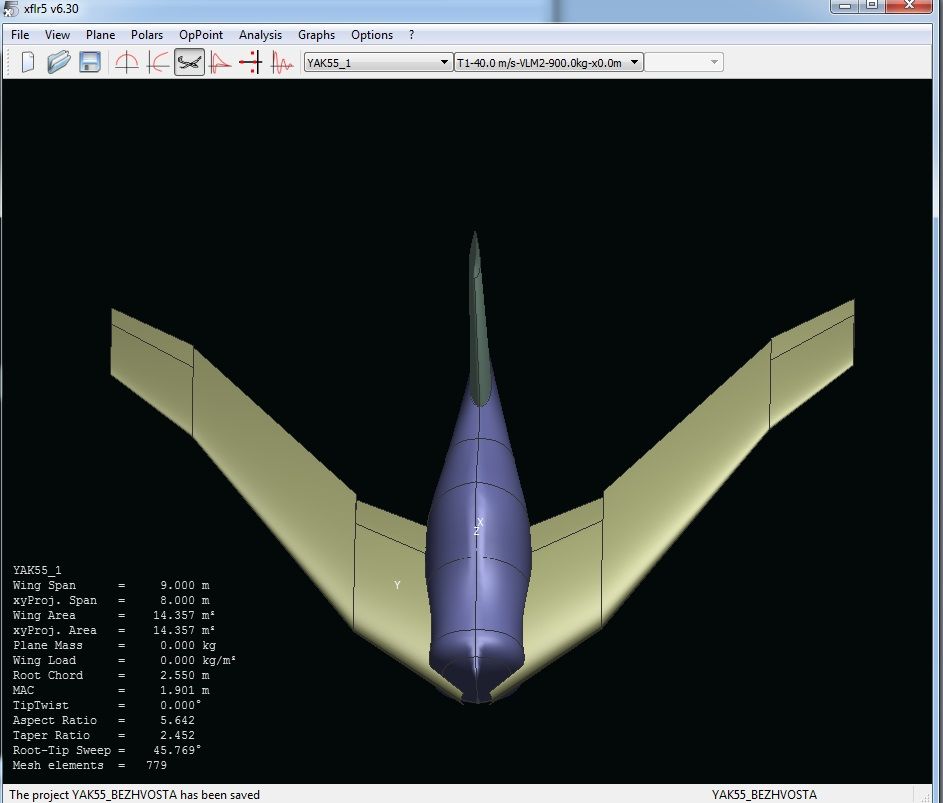Select the Wing and Plane Design icon
This screenshot has width=943, height=803.
point(189,62)
